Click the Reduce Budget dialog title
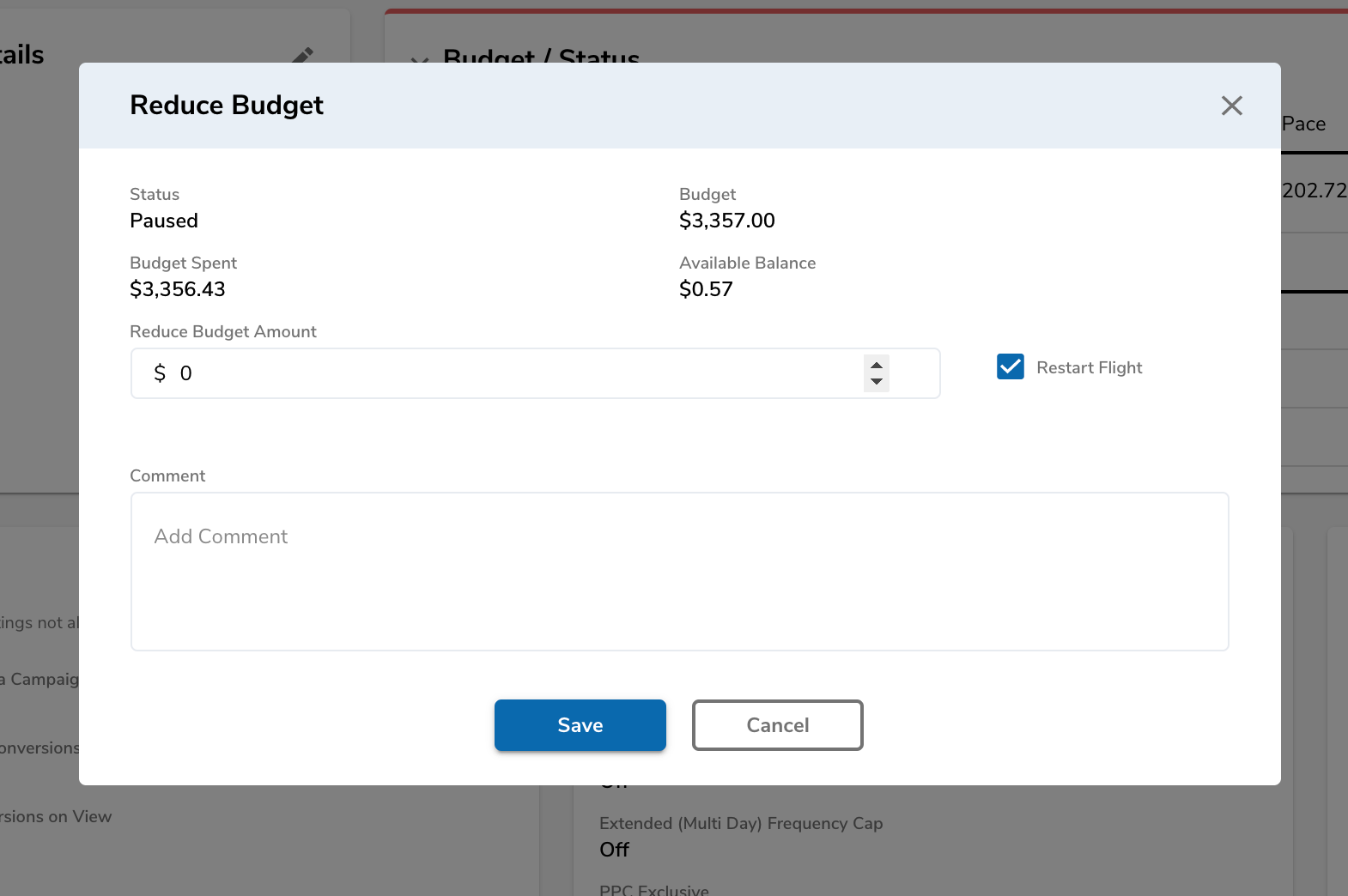Viewport: 1348px width, 896px height. pyautogui.click(x=227, y=105)
